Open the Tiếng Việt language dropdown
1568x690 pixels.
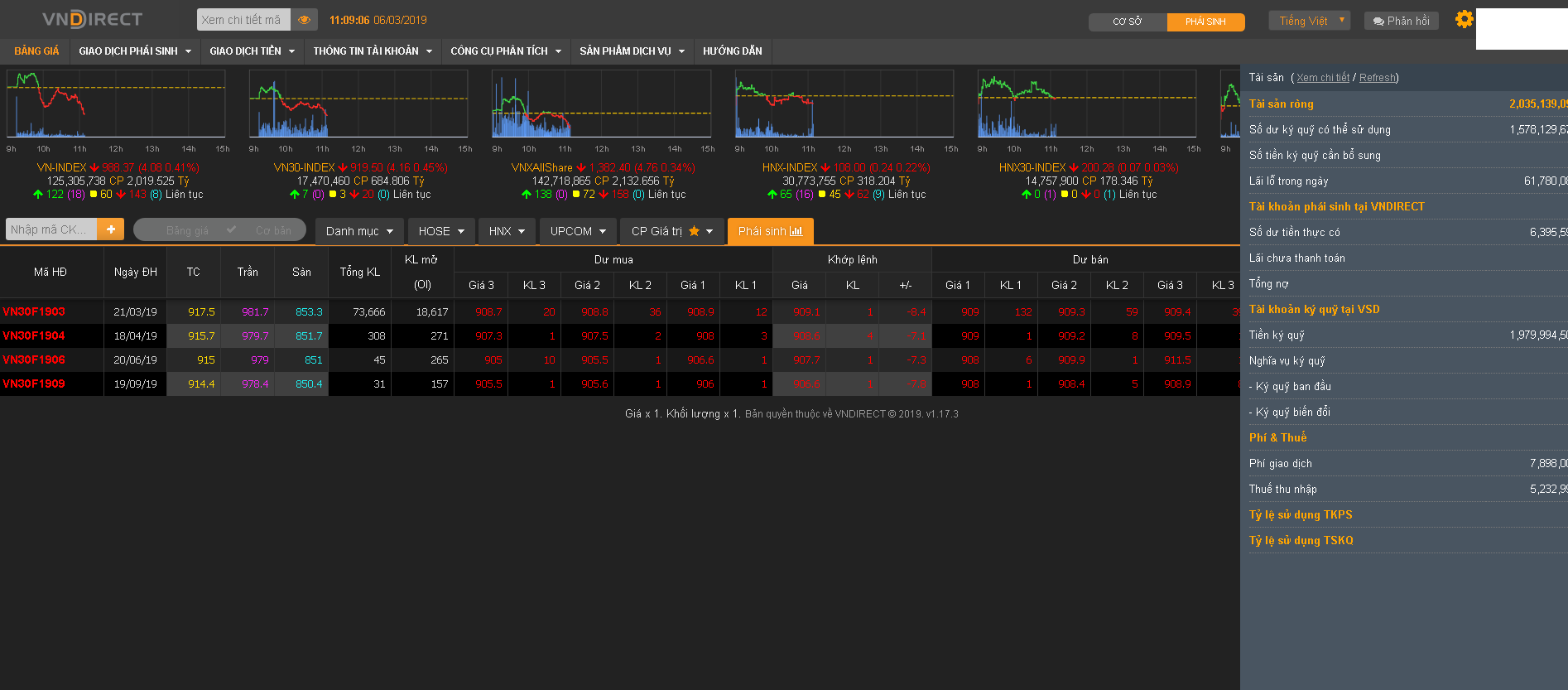coord(1309,21)
